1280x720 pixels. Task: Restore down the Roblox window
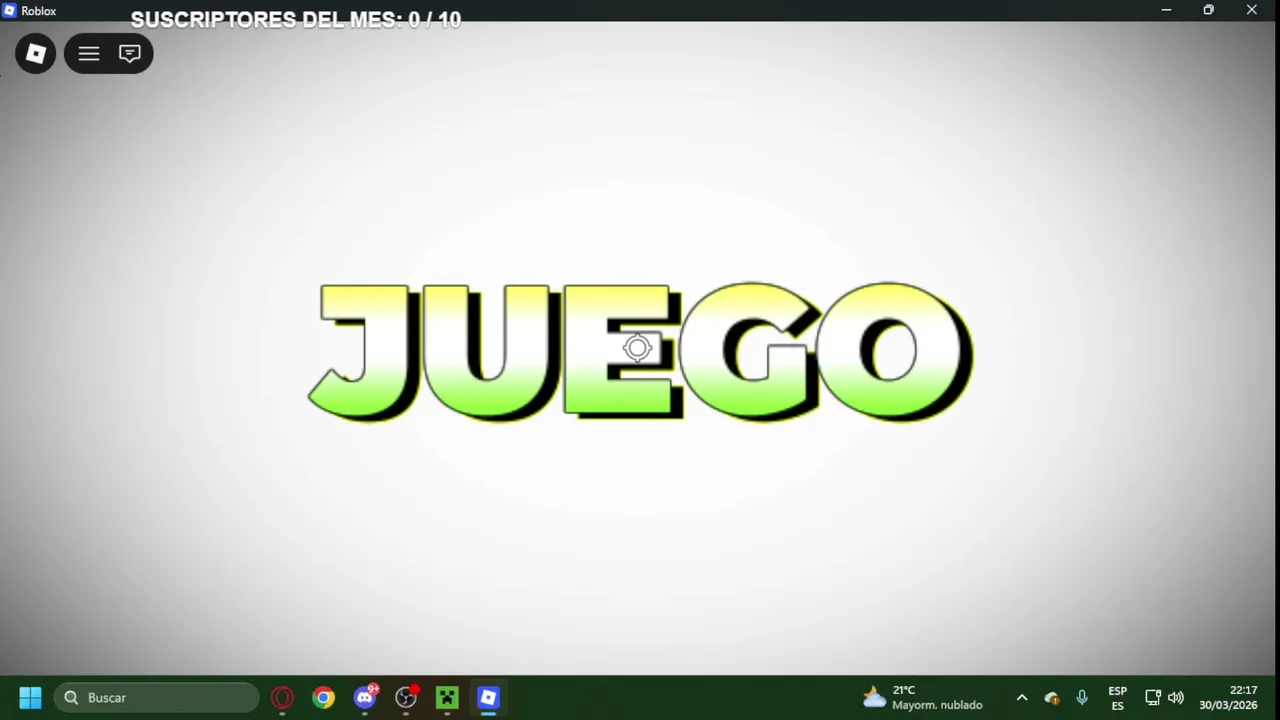[1208, 10]
